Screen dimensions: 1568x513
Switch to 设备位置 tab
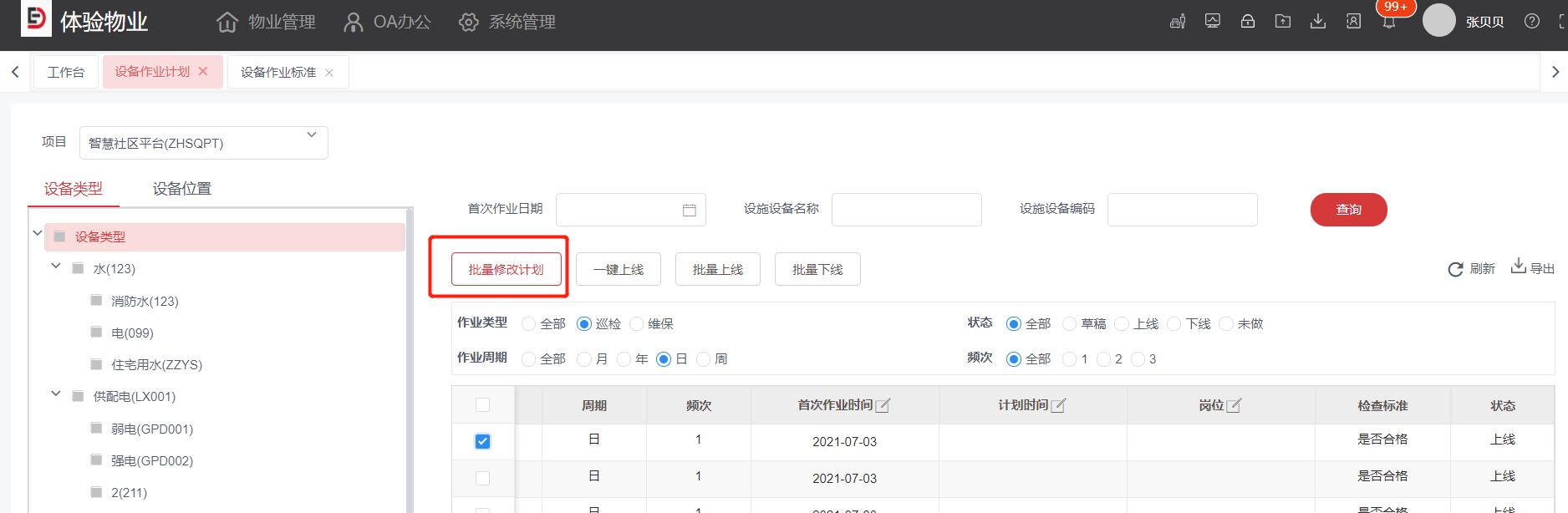coord(182,189)
